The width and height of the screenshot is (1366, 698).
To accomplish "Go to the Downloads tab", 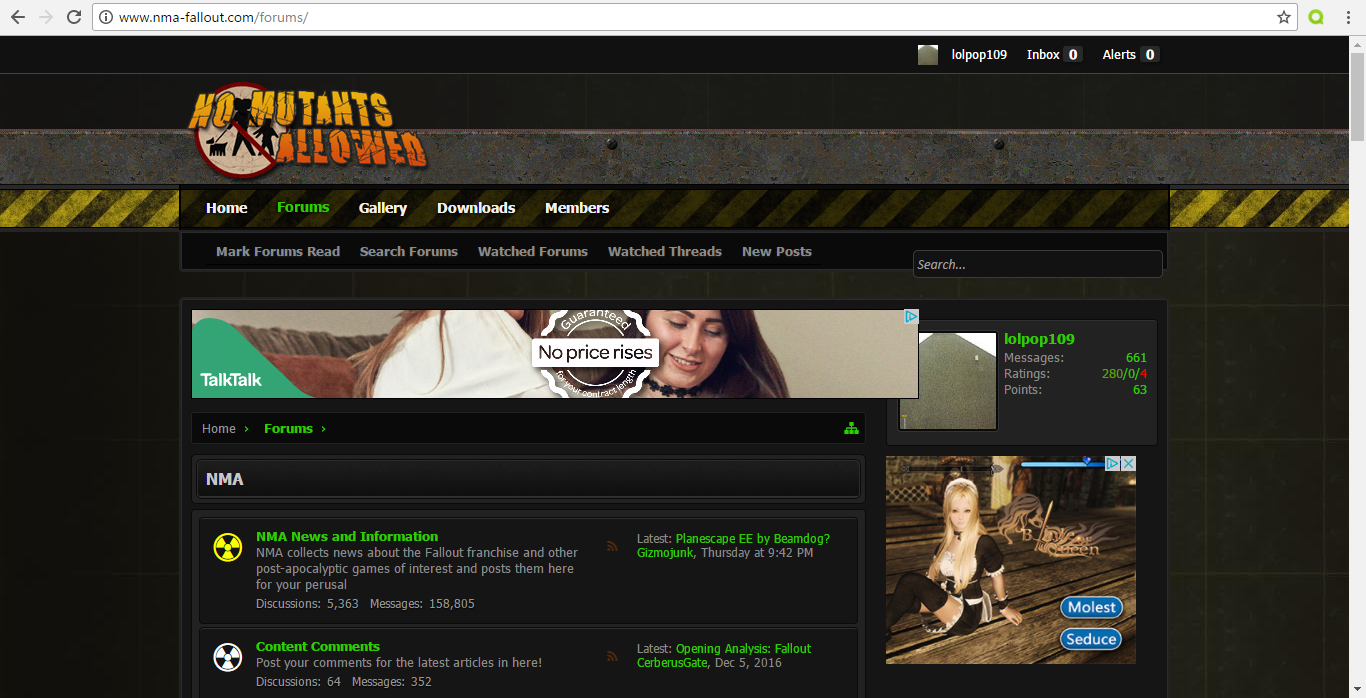I will pyautogui.click(x=476, y=208).
